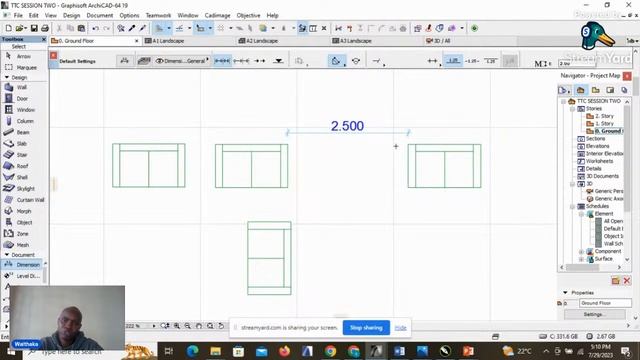Set dimension text above line option

pos(453,61)
